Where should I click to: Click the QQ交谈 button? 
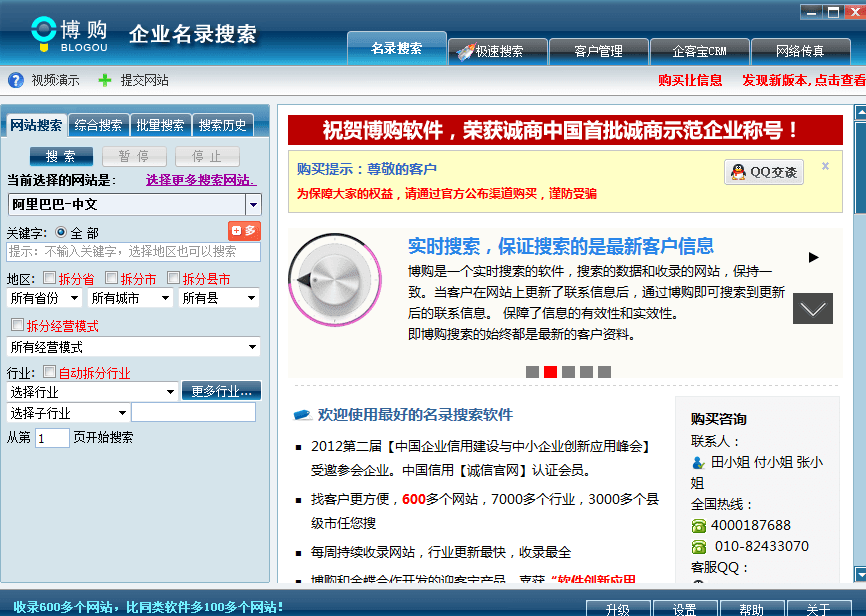[x=764, y=172]
